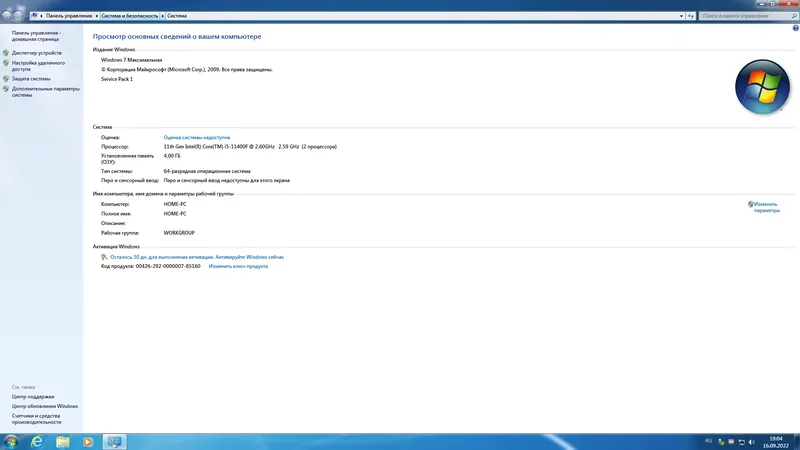Click product code 00426-292-0000007-85160

point(168,266)
